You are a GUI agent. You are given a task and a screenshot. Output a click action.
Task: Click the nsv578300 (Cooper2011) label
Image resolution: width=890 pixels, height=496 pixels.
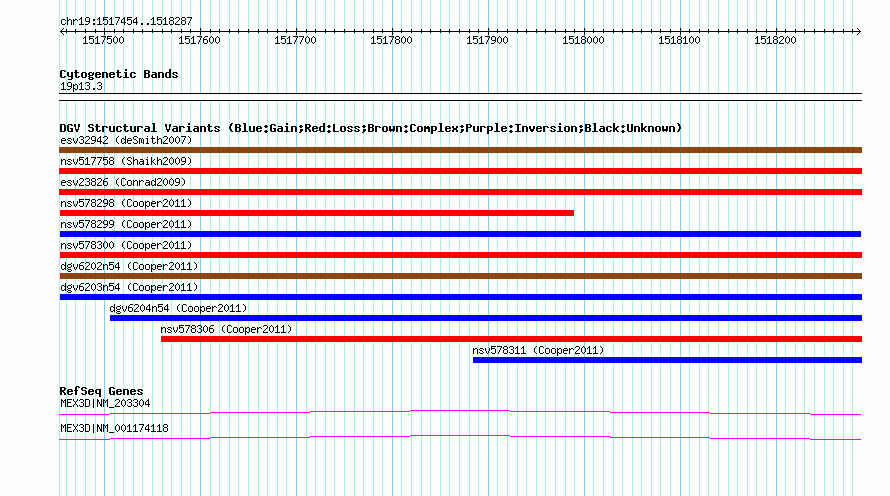coord(126,245)
